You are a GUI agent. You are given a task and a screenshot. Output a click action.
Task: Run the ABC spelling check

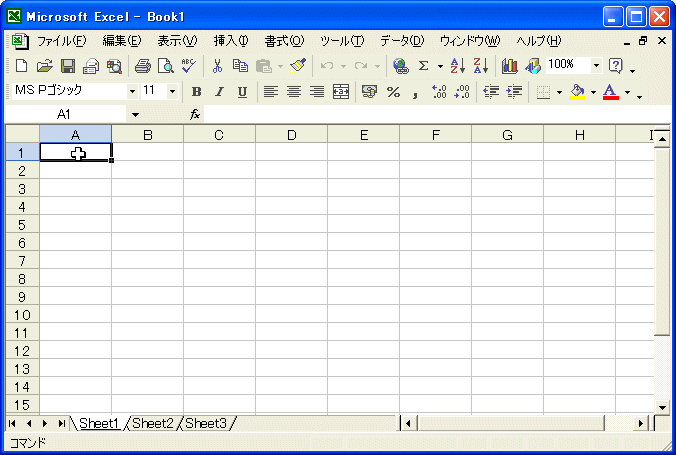pyautogui.click(x=189, y=66)
